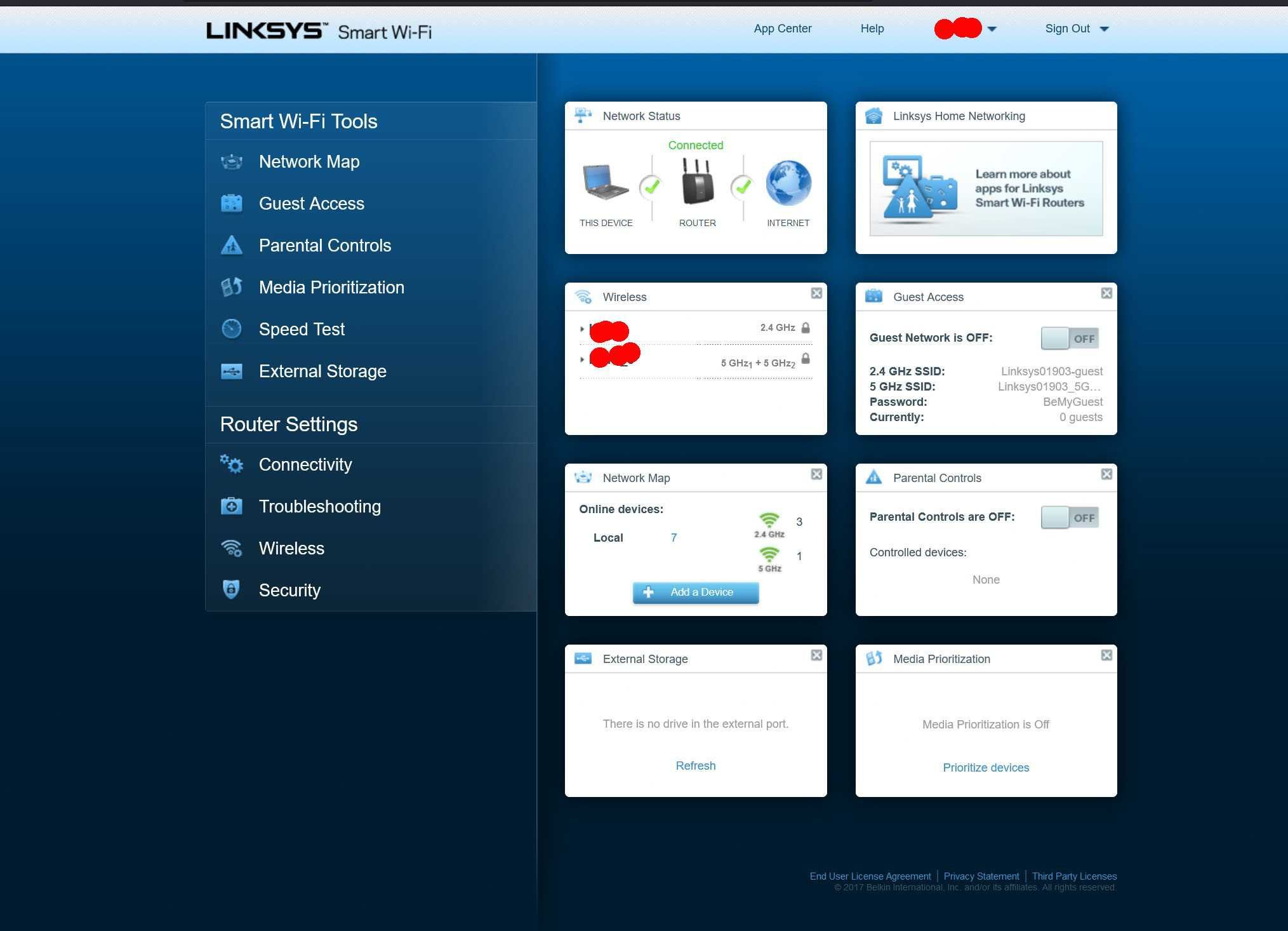Image resolution: width=1288 pixels, height=931 pixels.
Task: Click the Local devices count 7
Action: point(674,538)
